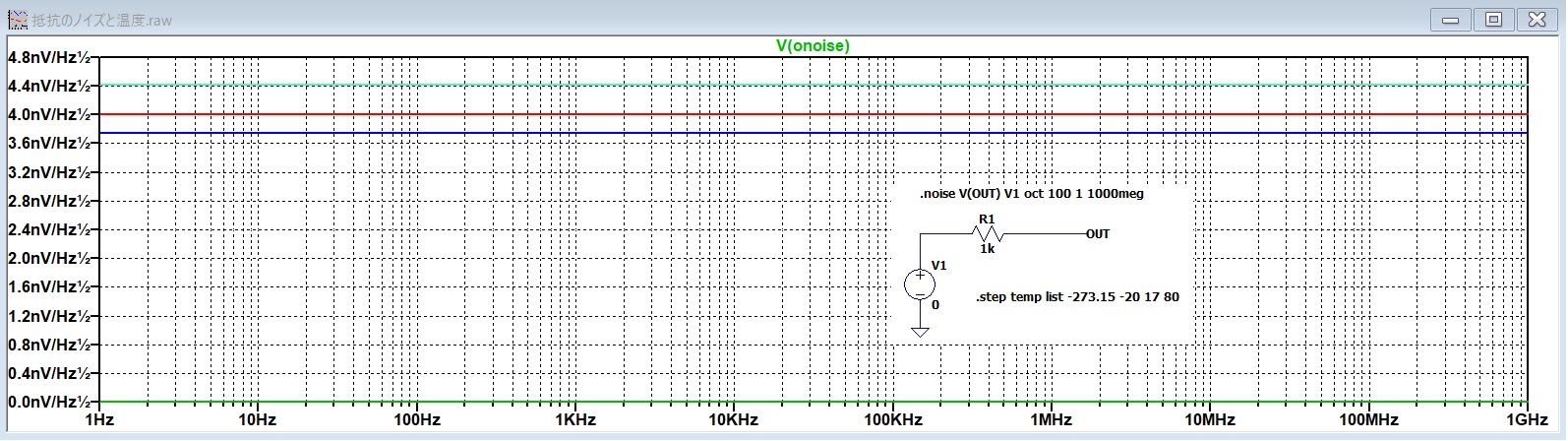Click the .step temp list directive
Image resolution: width=1568 pixels, height=441 pixels.
point(1077,296)
